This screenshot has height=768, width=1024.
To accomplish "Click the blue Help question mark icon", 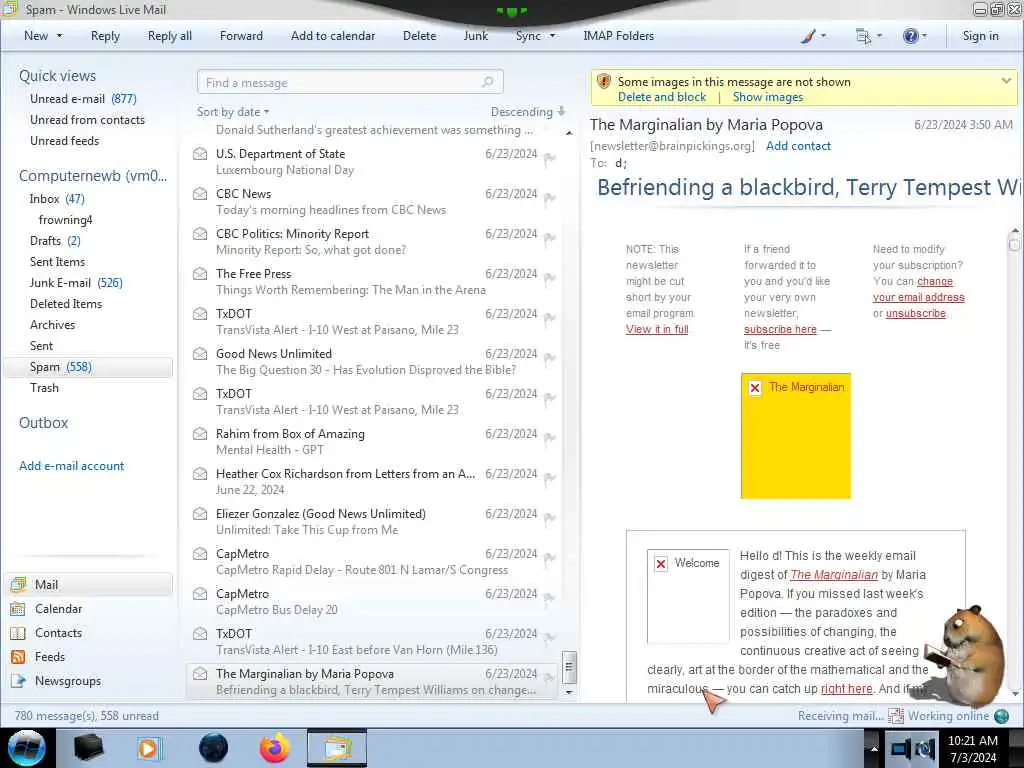I will [910, 36].
